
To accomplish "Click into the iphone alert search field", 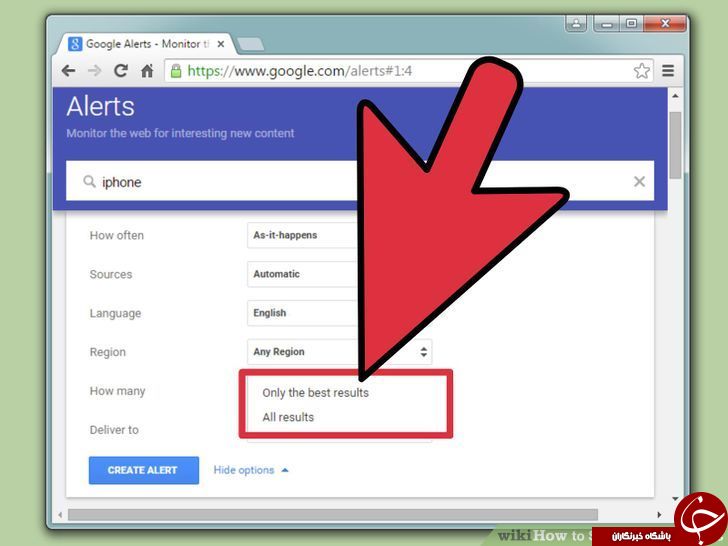I will (x=360, y=181).
